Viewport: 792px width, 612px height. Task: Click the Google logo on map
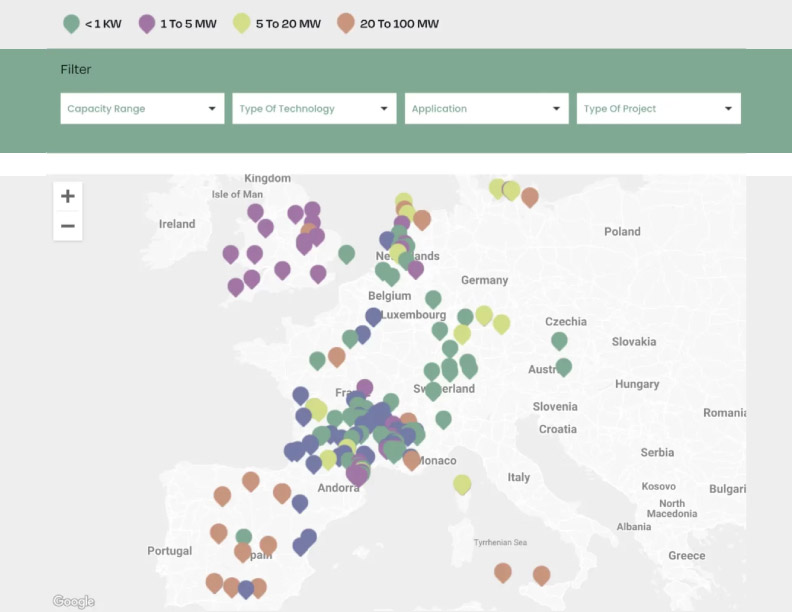coord(73,601)
